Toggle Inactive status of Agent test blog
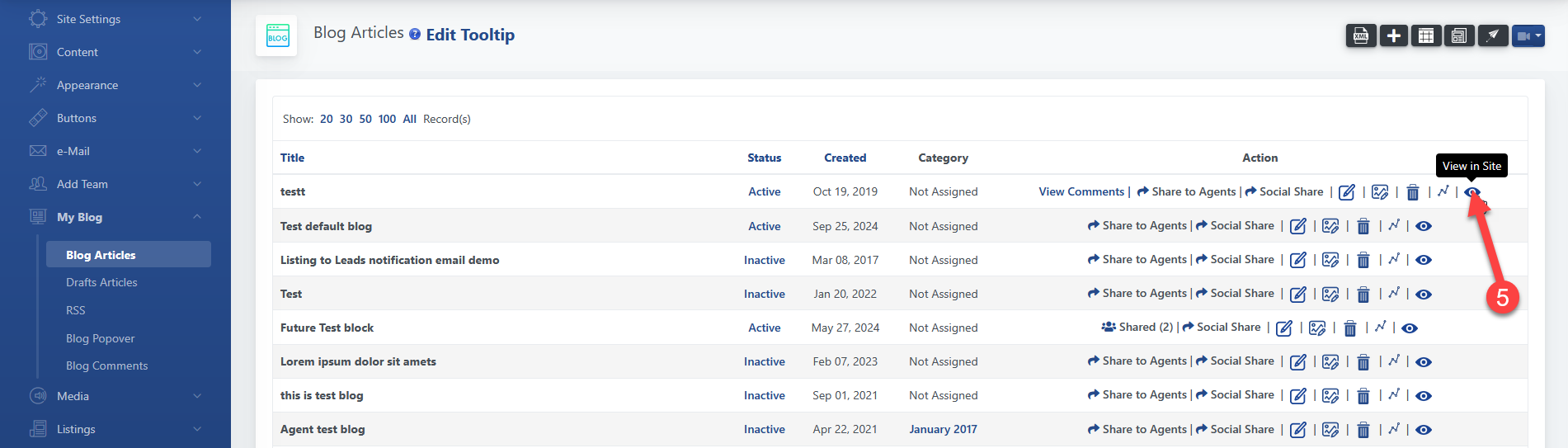The image size is (1568, 448). (x=764, y=429)
